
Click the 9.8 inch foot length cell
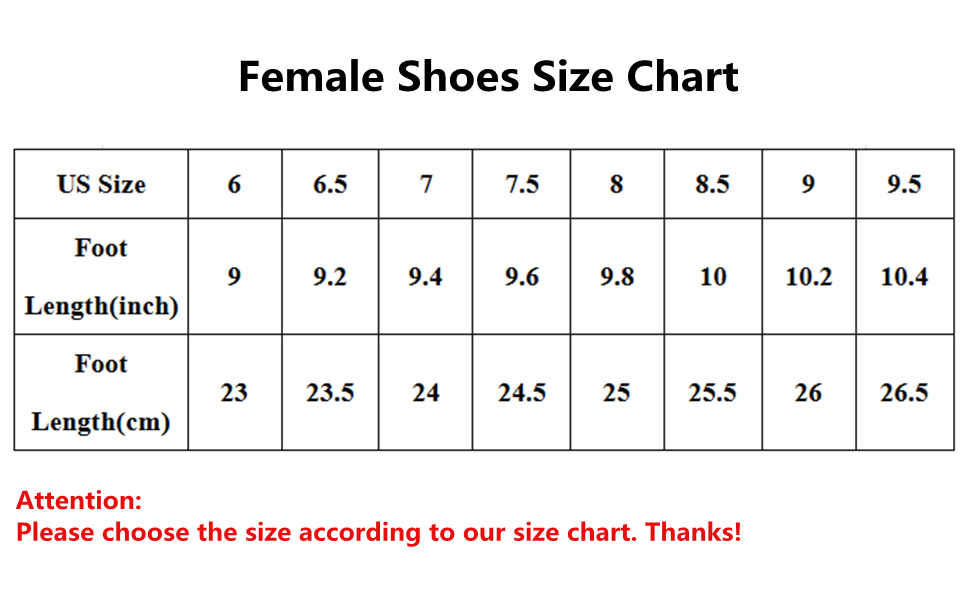click(x=617, y=276)
